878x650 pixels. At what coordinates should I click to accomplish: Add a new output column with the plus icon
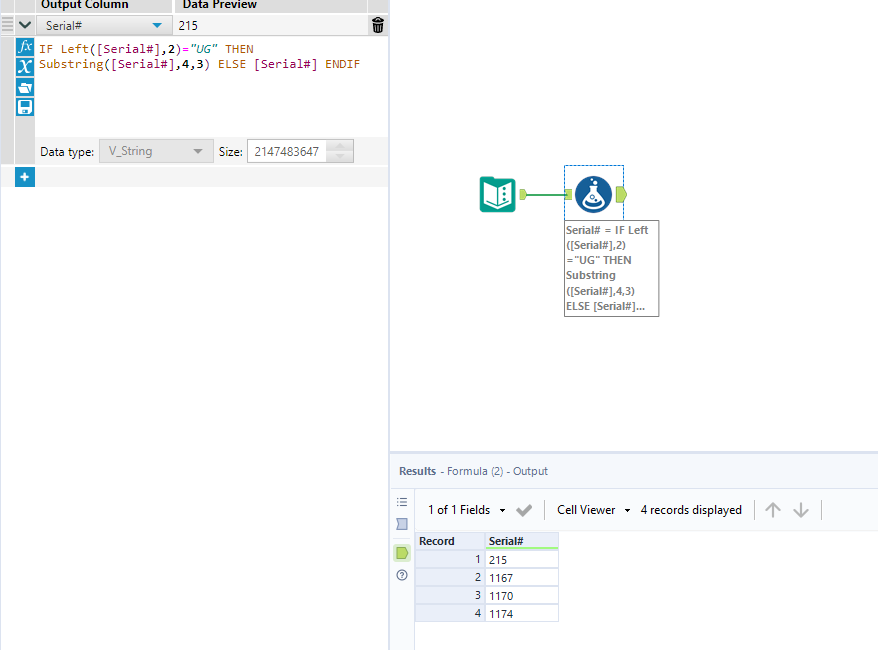(x=24, y=176)
